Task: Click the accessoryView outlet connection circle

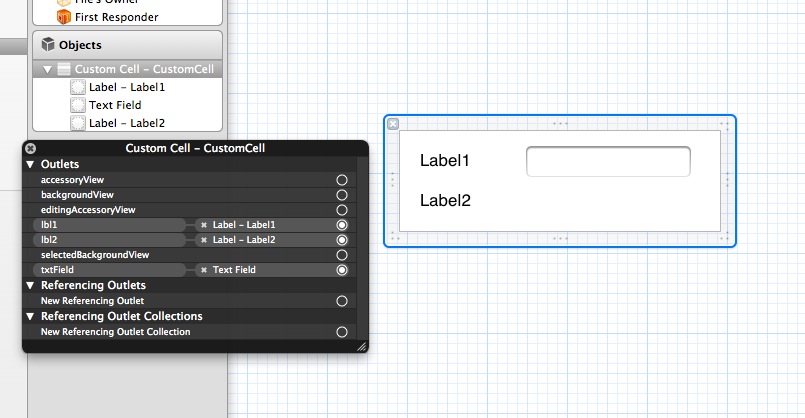Action: click(x=342, y=180)
